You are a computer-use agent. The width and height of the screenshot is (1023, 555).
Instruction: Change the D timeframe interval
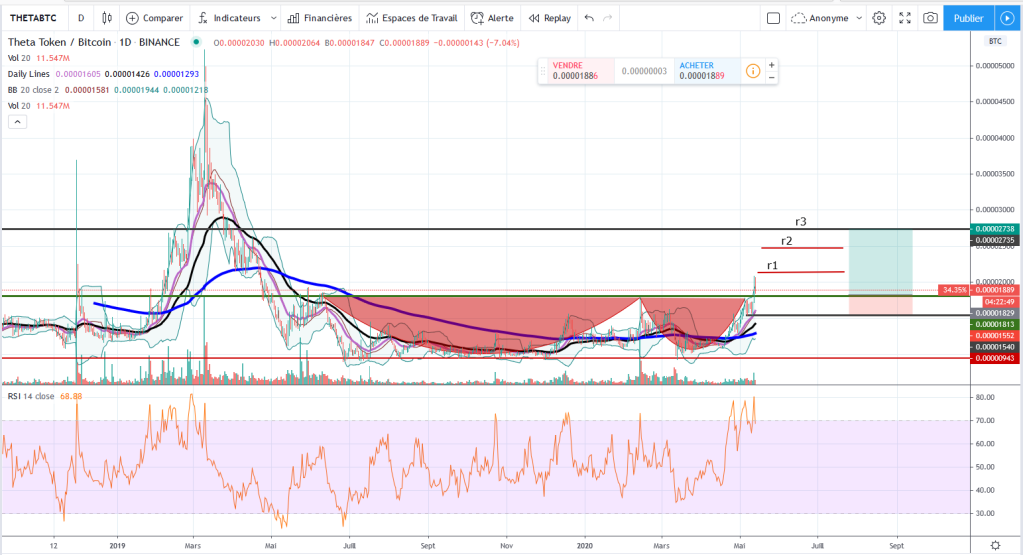pos(81,18)
